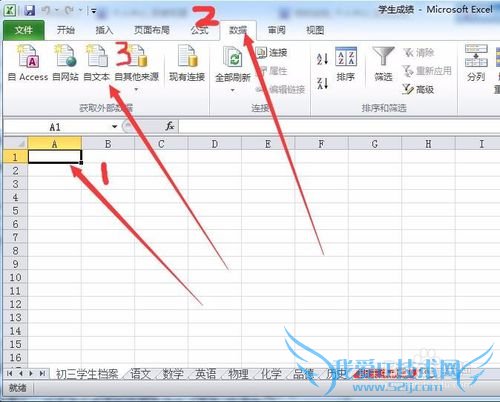Expand the 自其他来源 dropdown arrow

(x=136, y=89)
